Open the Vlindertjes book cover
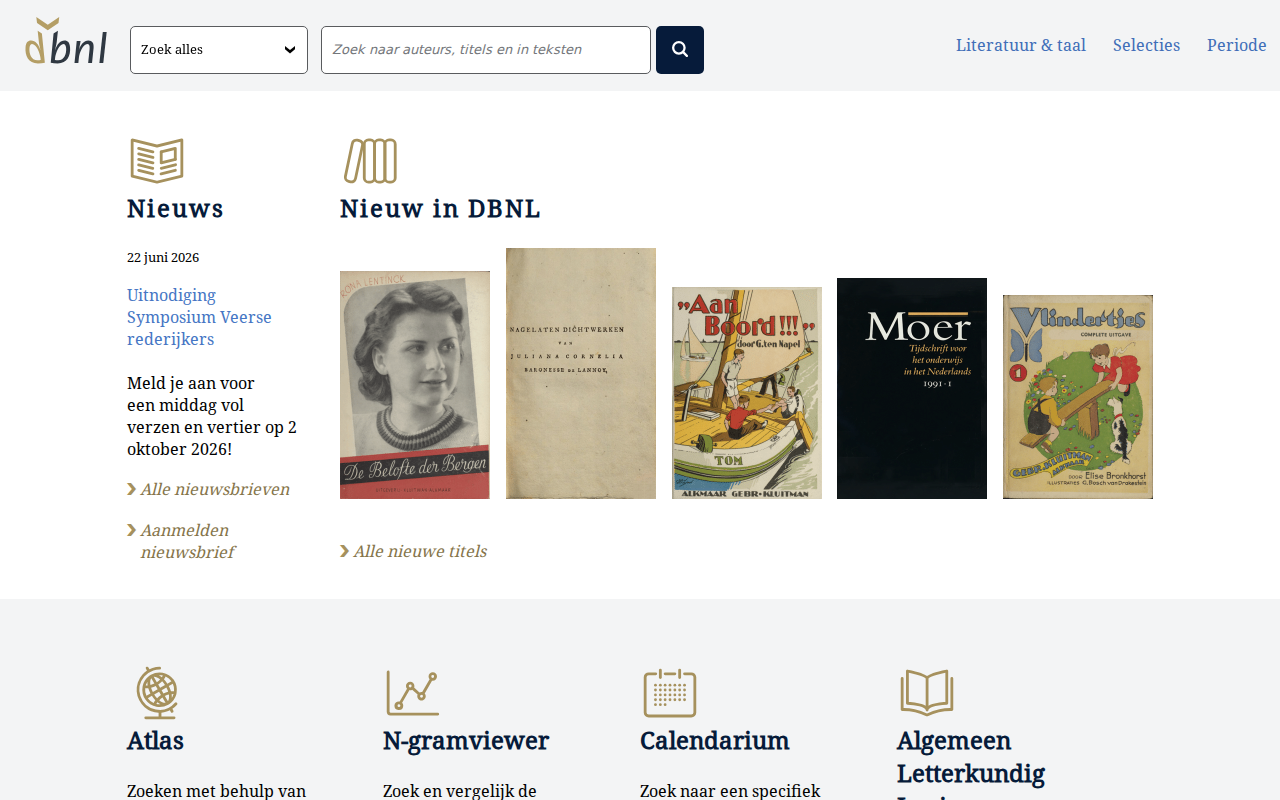Viewport: 1280px width, 800px height. (x=1078, y=397)
